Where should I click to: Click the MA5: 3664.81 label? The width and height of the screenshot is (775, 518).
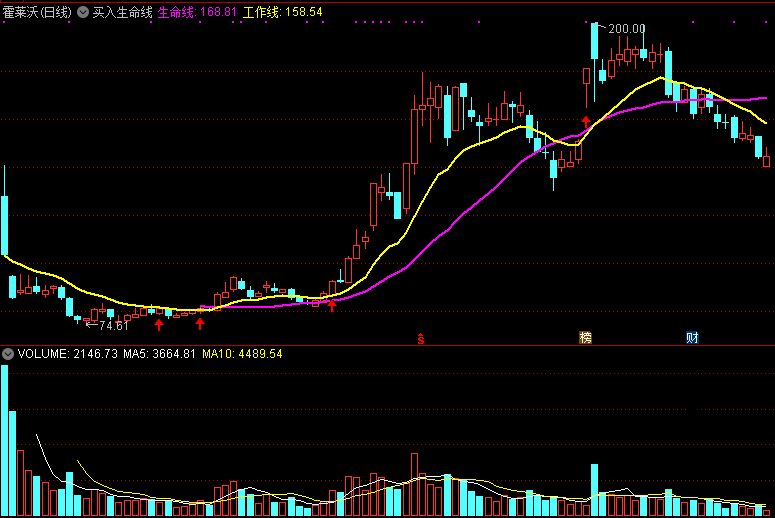click(x=159, y=354)
